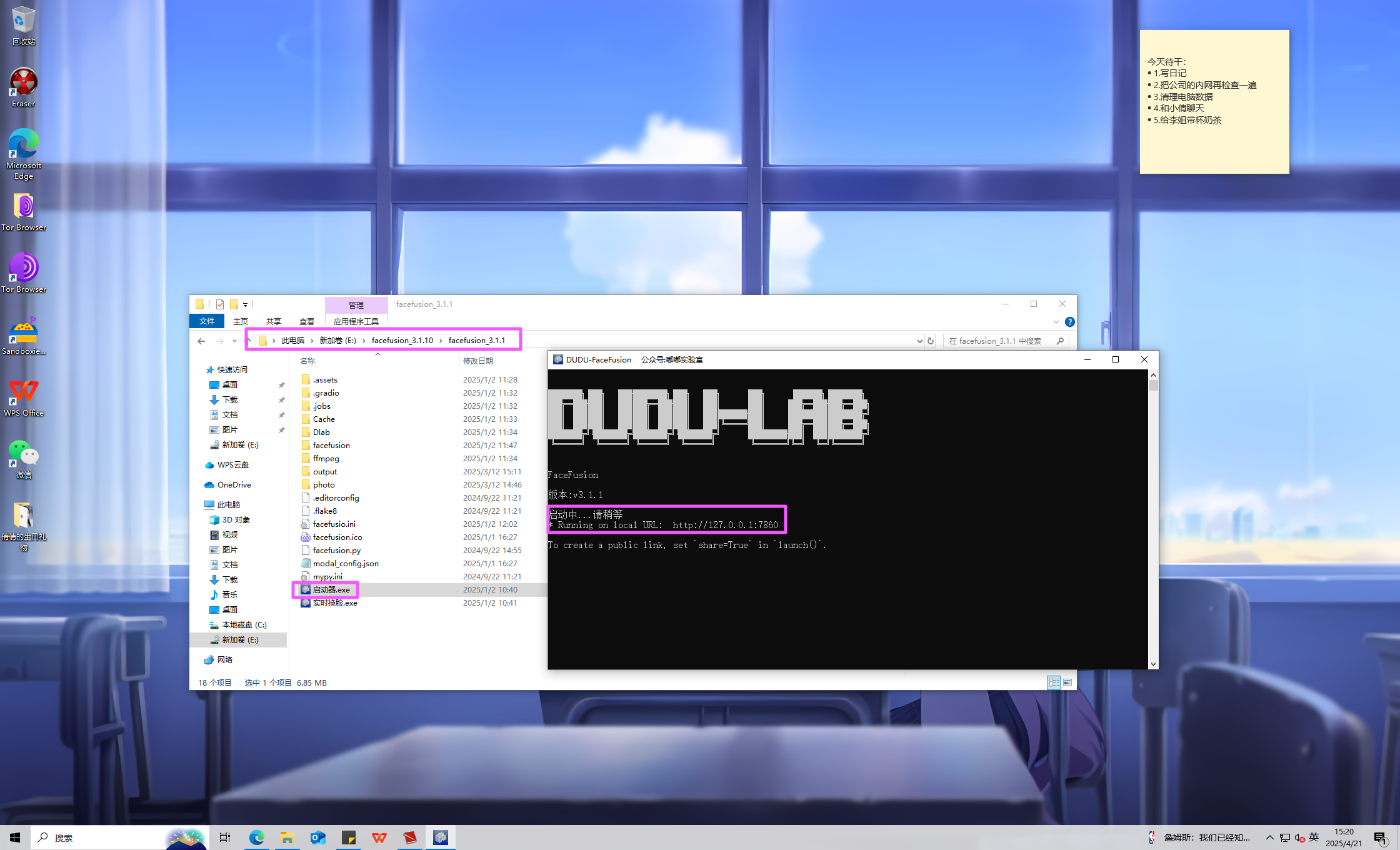Open Sticky Notes taskbar icon
The image size is (1400, 850).
click(x=348, y=837)
